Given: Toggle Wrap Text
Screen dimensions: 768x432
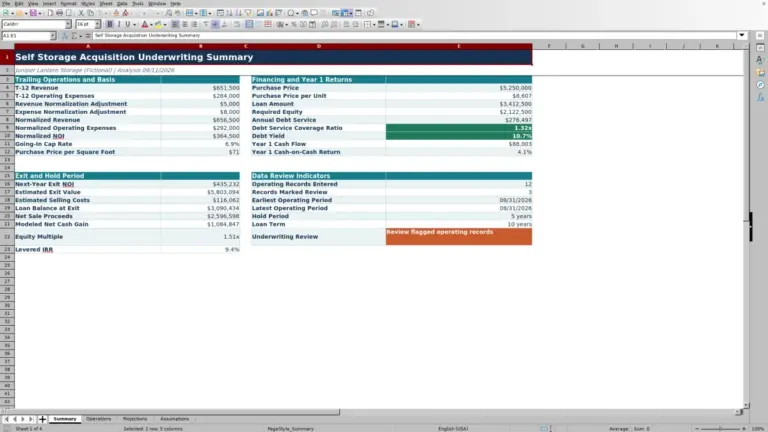Looking at the screenshot, I should pyautogui.click(x=237, y=24).
